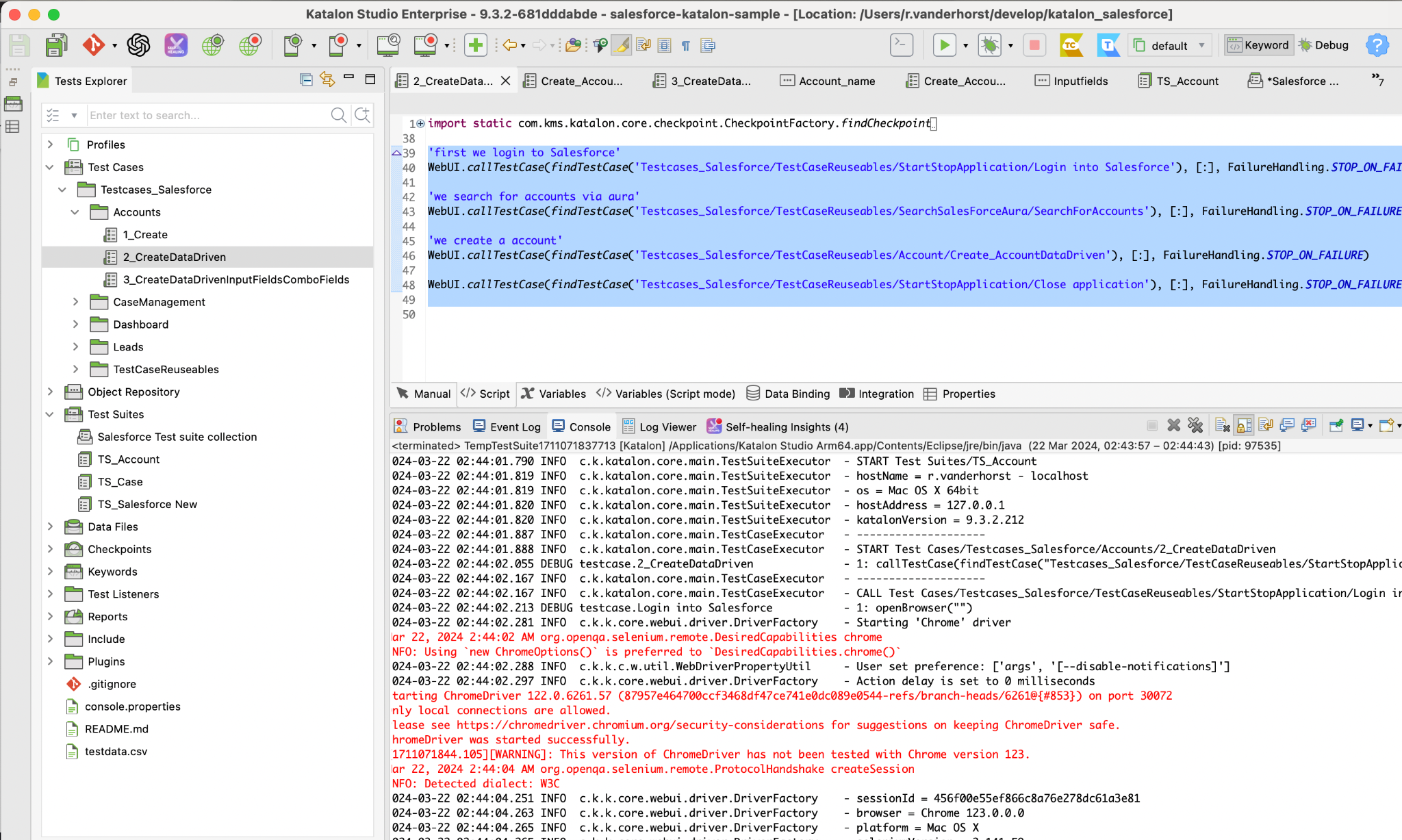Click the Tests Explorer search field
The width and height of the screenshot is (1402, 840).
(x=205, y=115)
